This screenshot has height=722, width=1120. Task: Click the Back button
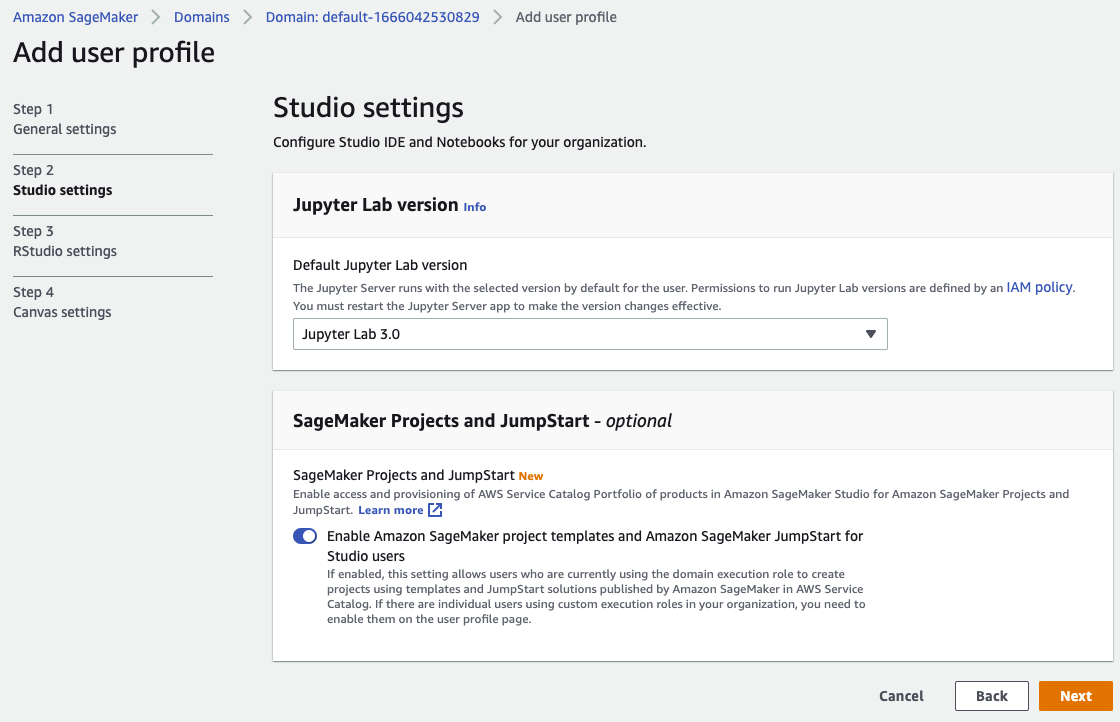991,696
